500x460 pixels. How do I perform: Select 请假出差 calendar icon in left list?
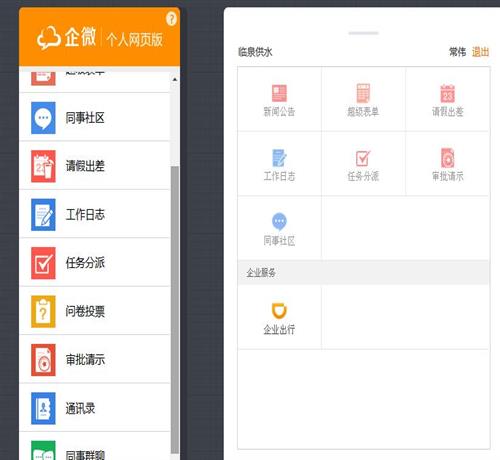[x=43, y=166]
